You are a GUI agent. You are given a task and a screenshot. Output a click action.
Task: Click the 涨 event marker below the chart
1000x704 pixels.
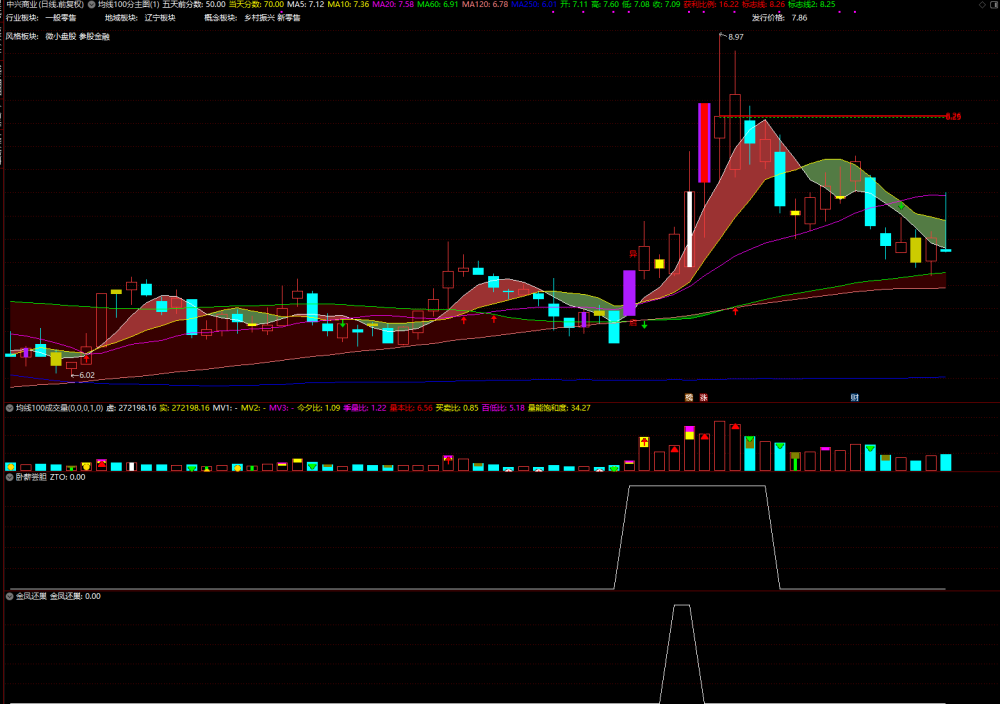click(703, 397)
